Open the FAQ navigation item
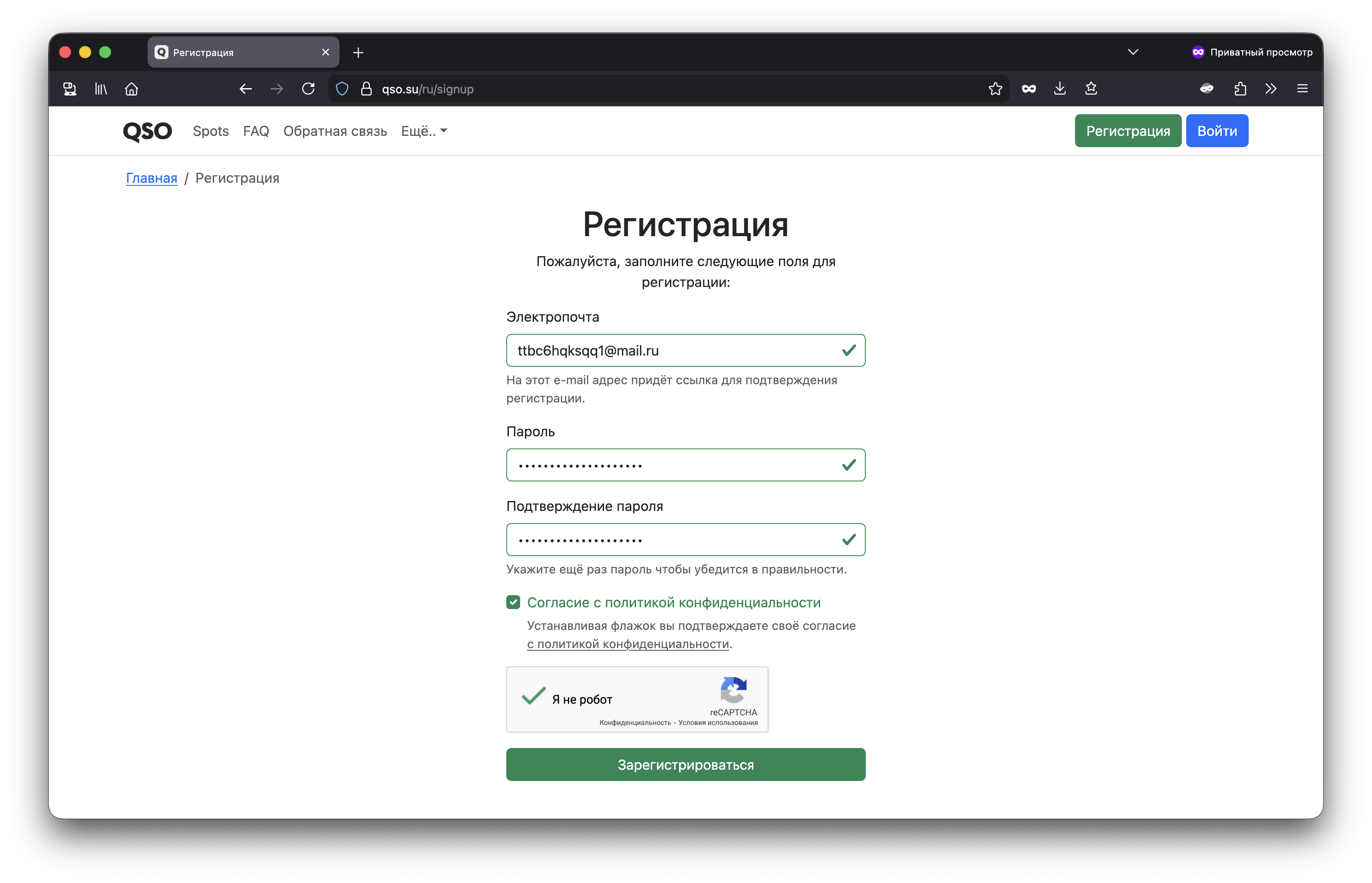This screenshot has width=1372, height=883. [256, 131]
